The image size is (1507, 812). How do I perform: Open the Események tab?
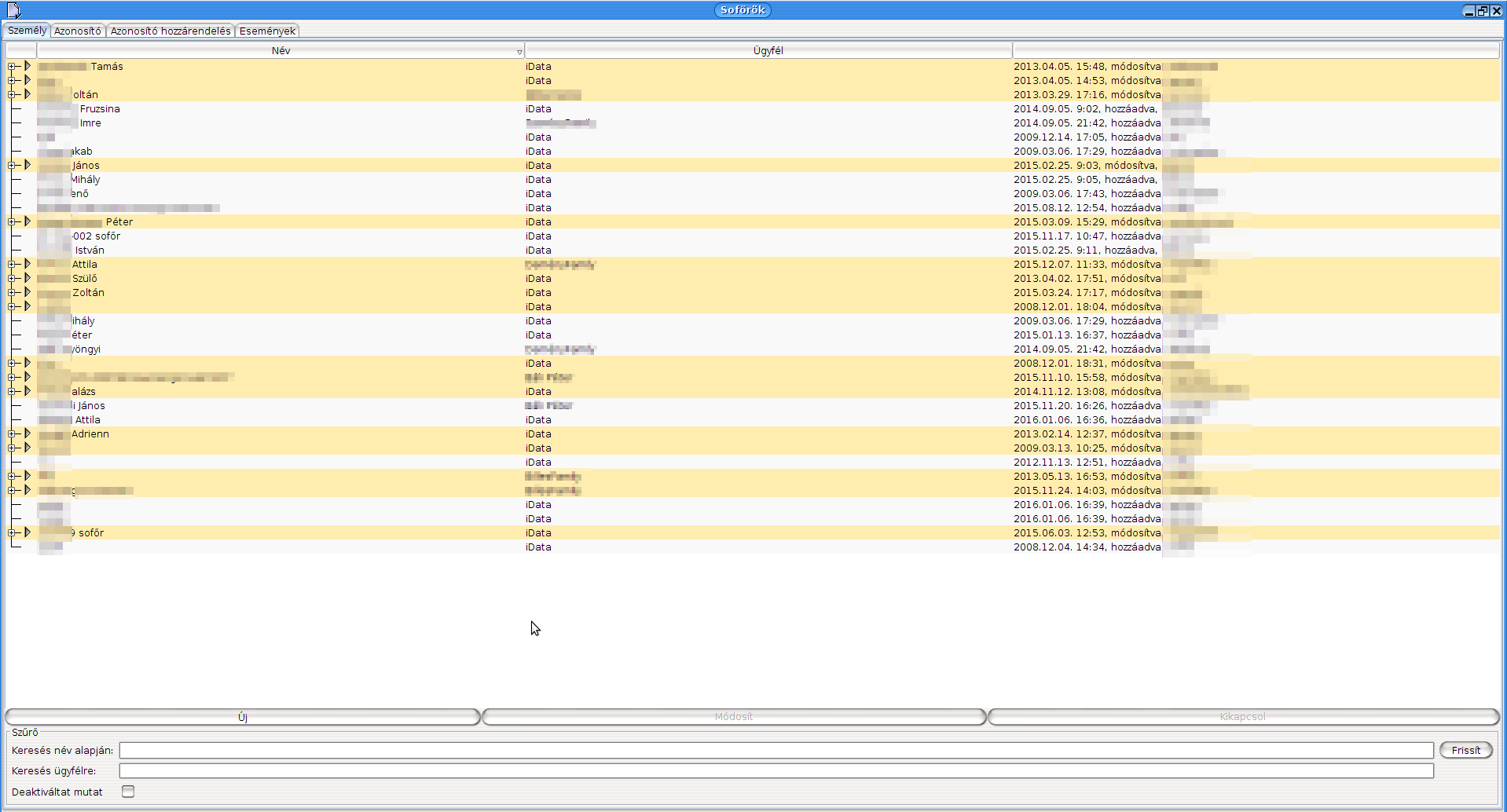point(267,31)
